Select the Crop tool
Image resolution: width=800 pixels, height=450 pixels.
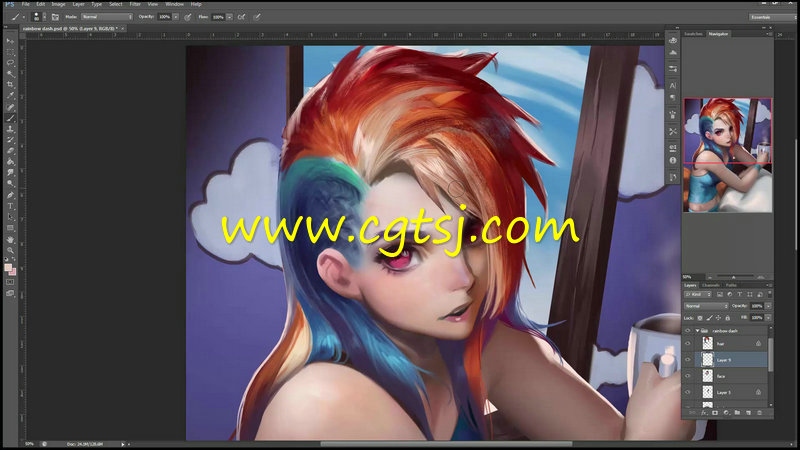[10, 85]
